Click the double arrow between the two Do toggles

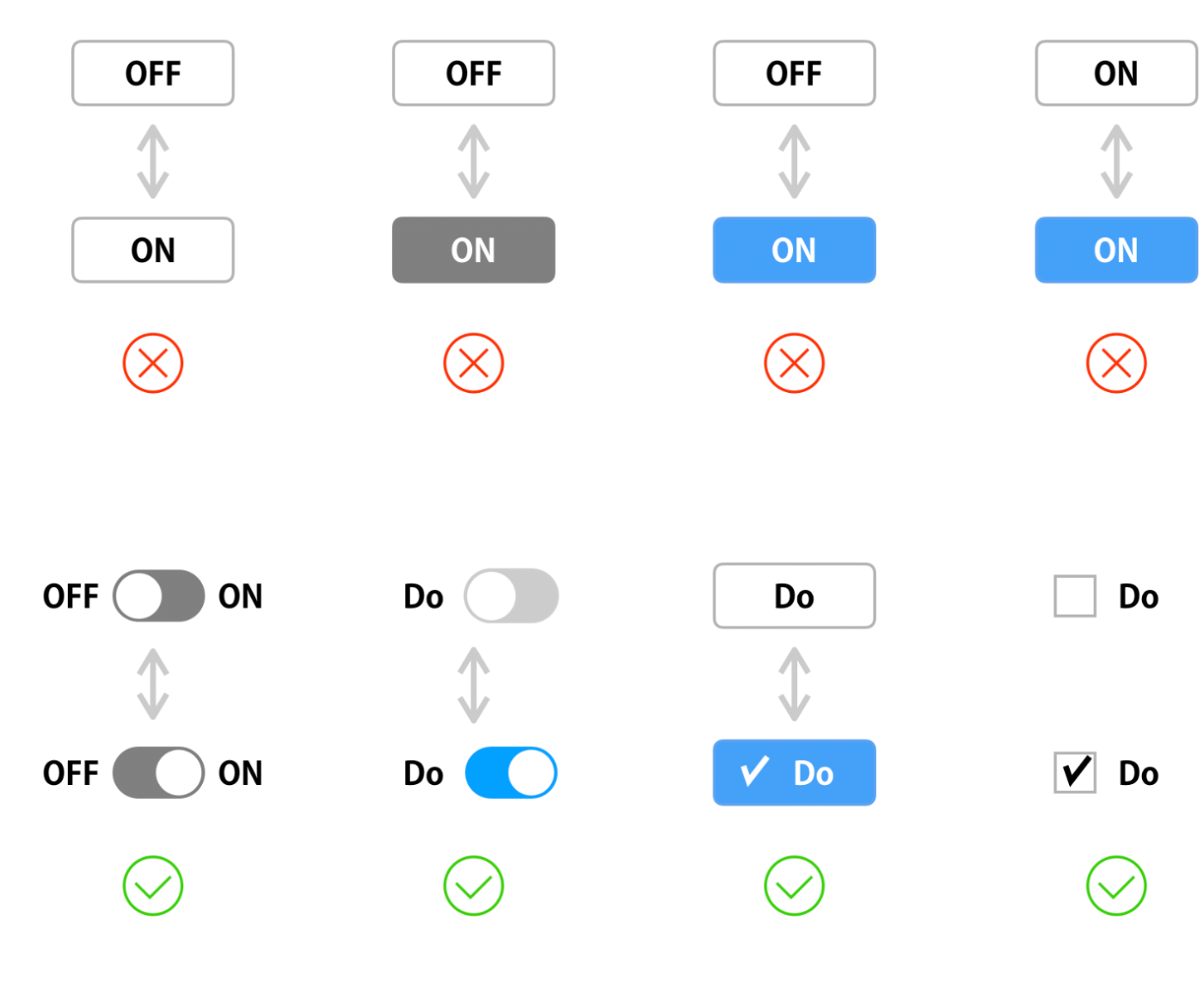pyautogui.click(x=474, y=684)
